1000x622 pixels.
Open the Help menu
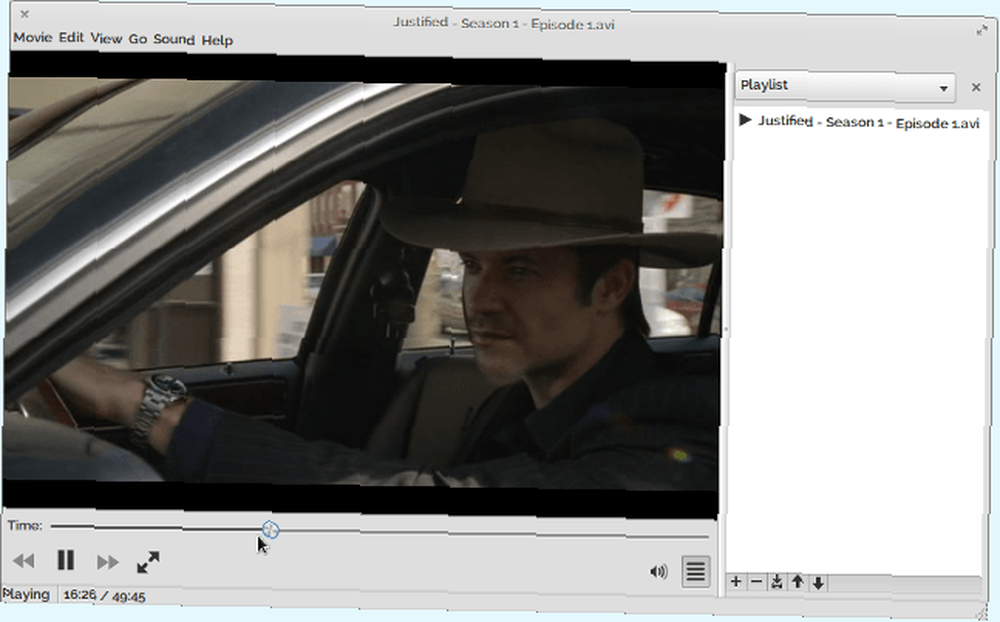(217, 40)
